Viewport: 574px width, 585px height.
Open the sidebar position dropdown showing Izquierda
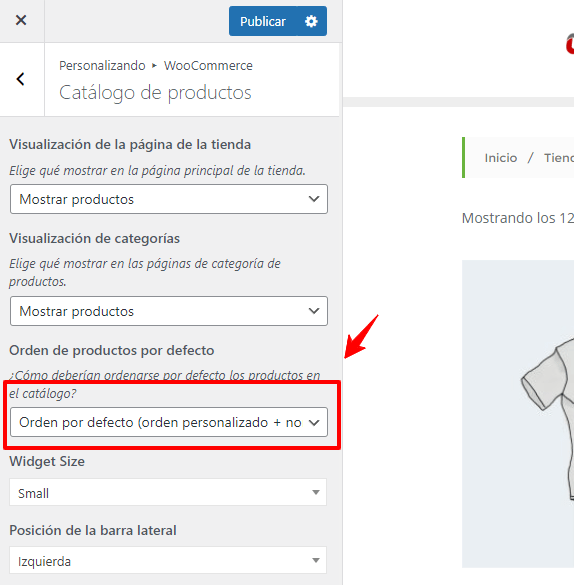(168, 561)
